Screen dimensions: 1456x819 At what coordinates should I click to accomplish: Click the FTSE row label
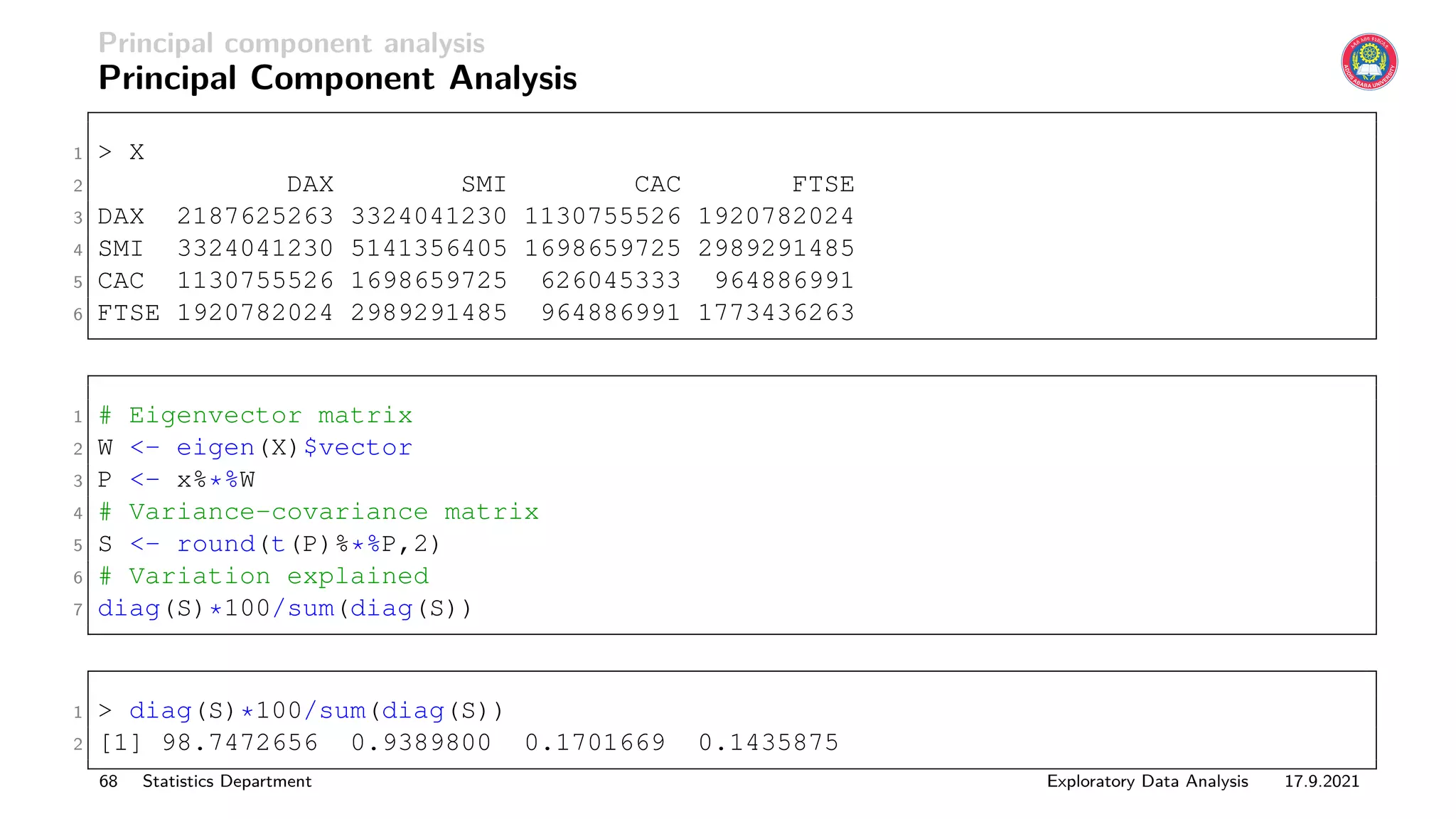tap(129, 313)
